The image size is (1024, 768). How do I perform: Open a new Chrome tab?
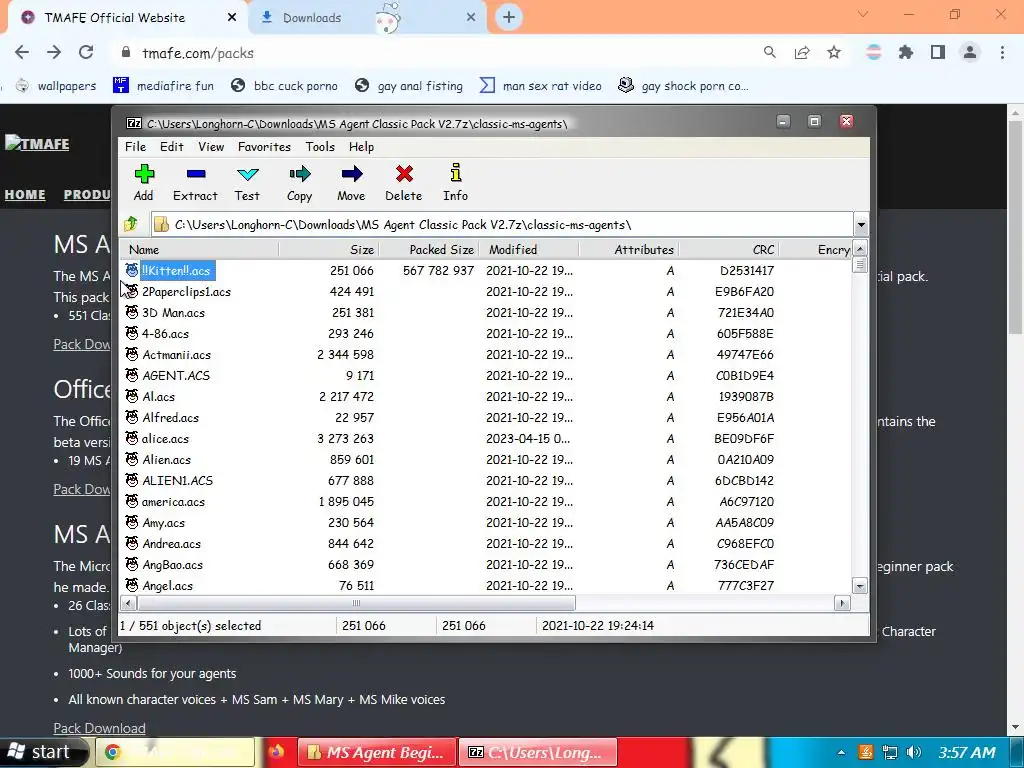509,18
